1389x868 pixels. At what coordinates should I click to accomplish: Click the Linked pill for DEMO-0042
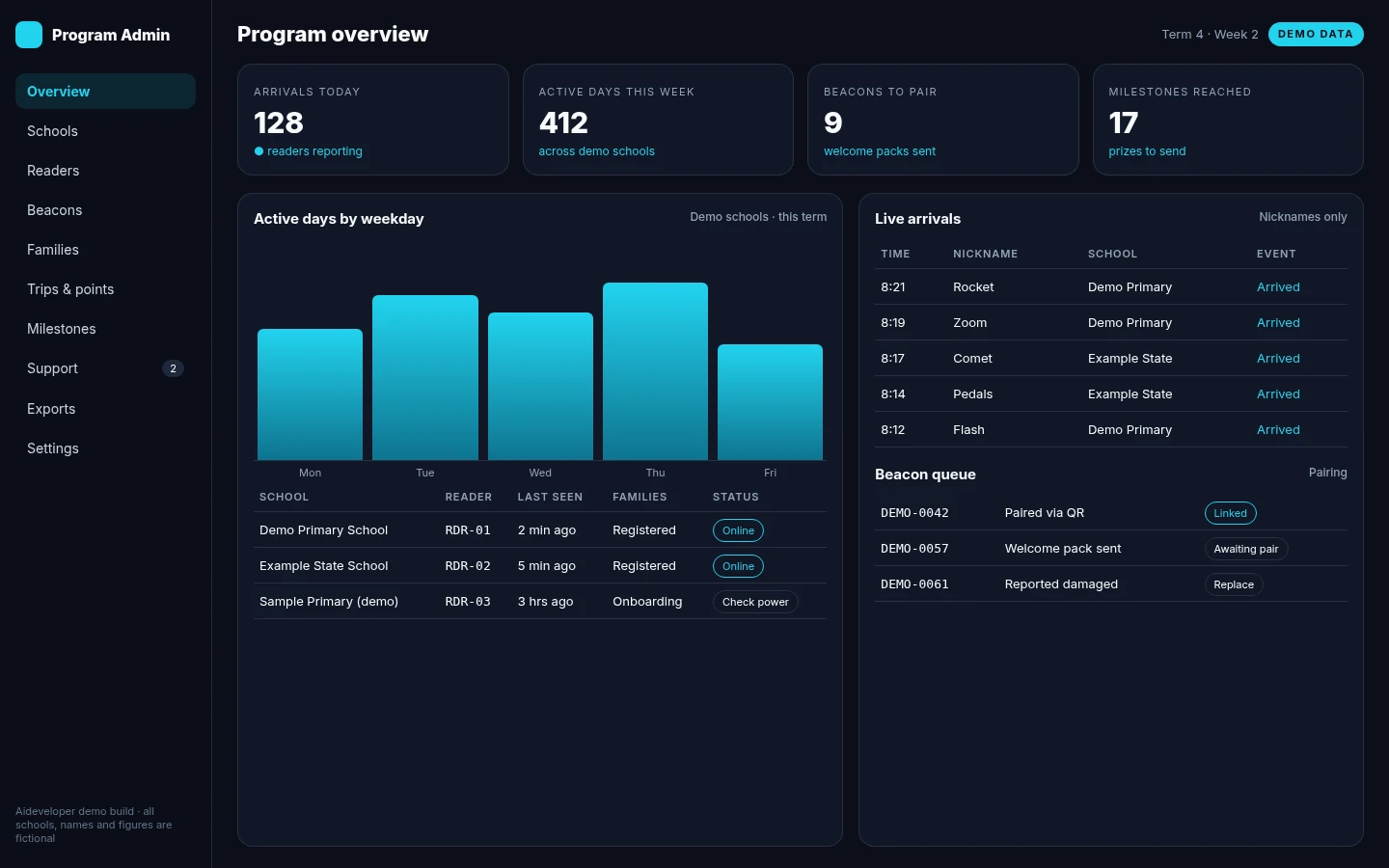pyautogui.click(x=1230, y=513)
